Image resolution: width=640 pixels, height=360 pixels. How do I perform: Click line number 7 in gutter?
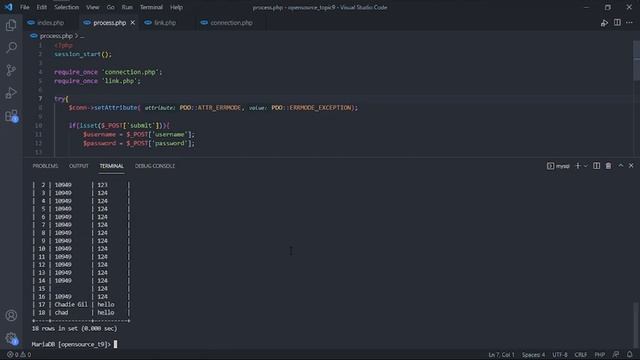40,99
